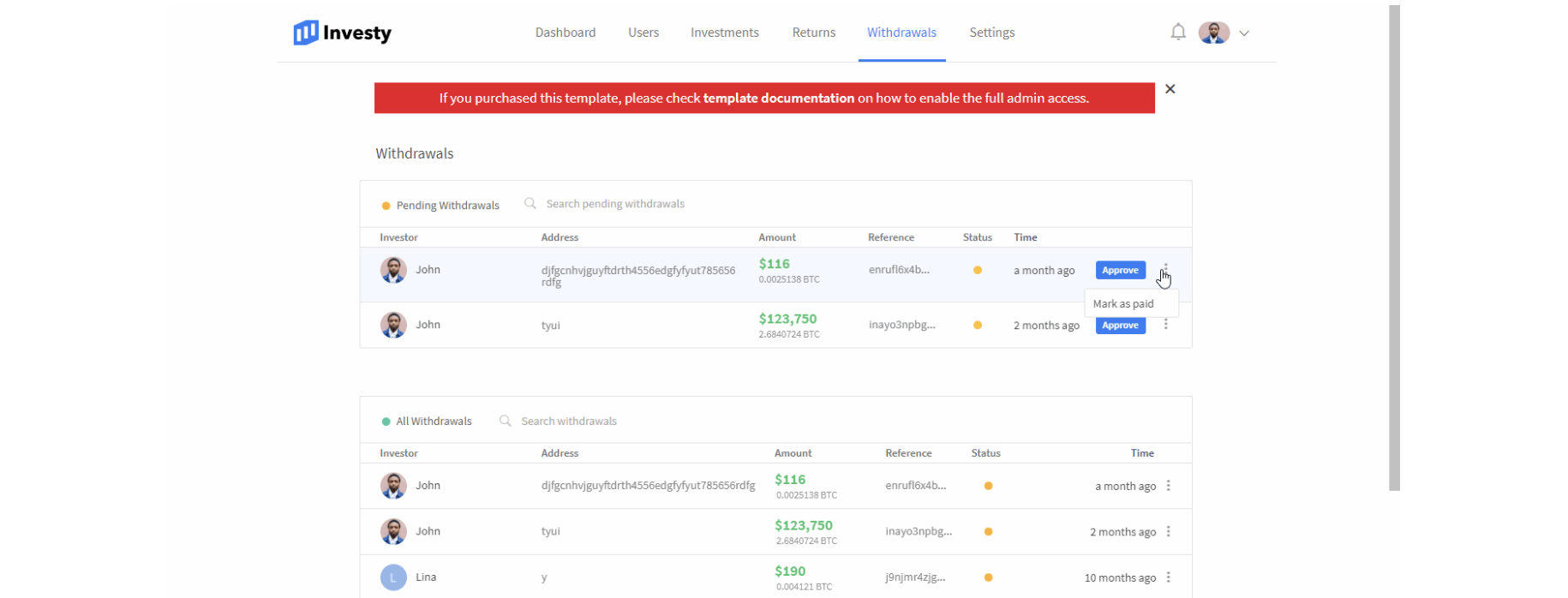Approve the $123,750 pending withdrawal
The height and width of the screenshot is (598, 1568).
pos(1120,326)
